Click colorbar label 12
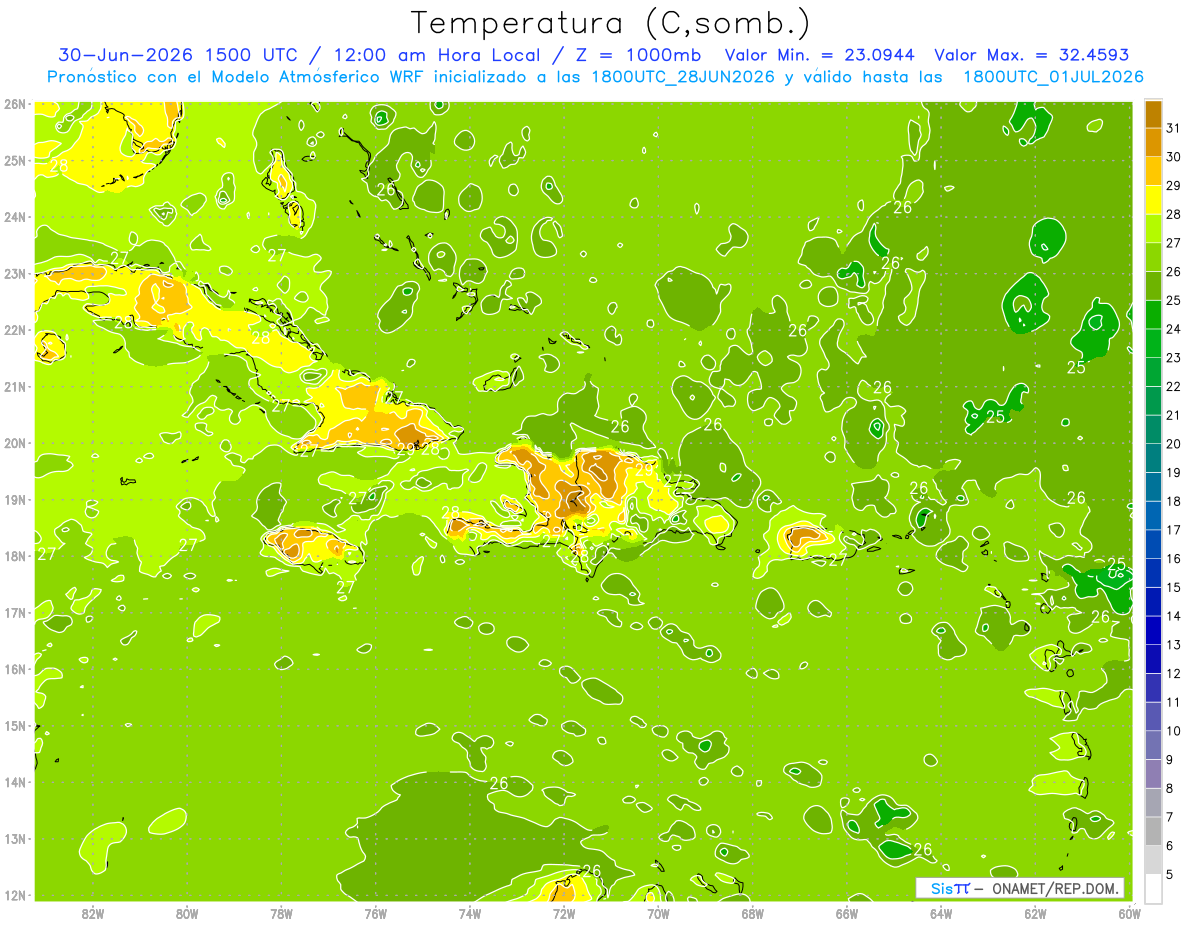Image resolution: width=1200 pixels, height=927 pixels. (x=1173, y=673)
